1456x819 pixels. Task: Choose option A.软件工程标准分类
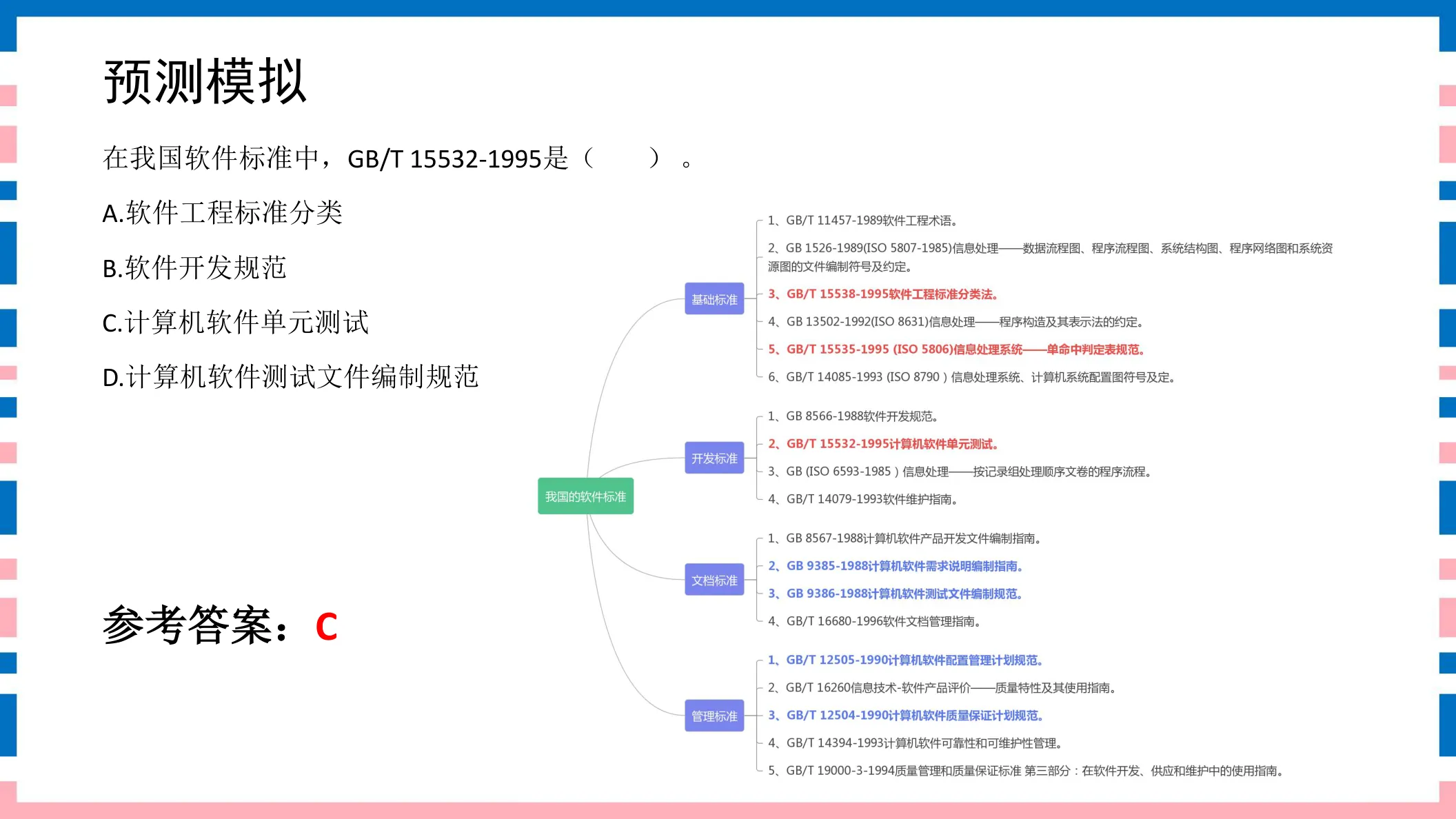(222, 213)
